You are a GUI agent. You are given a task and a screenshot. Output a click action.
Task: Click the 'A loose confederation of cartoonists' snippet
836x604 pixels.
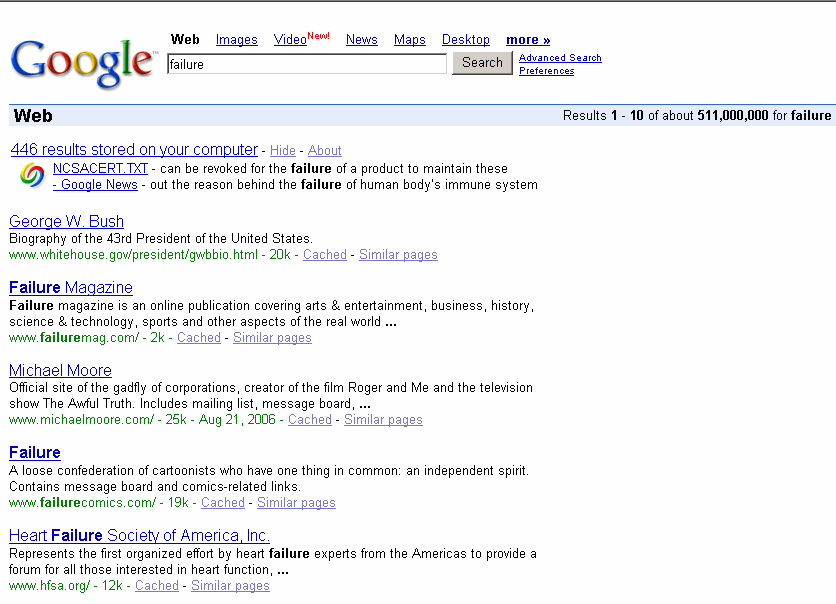[x=269, y=479]
